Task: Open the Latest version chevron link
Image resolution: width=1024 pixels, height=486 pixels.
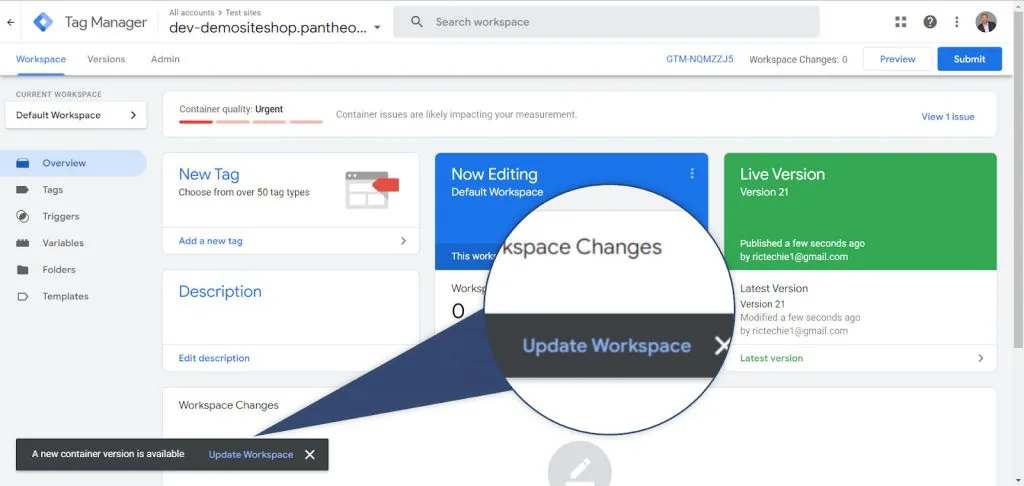Action: 979,358
